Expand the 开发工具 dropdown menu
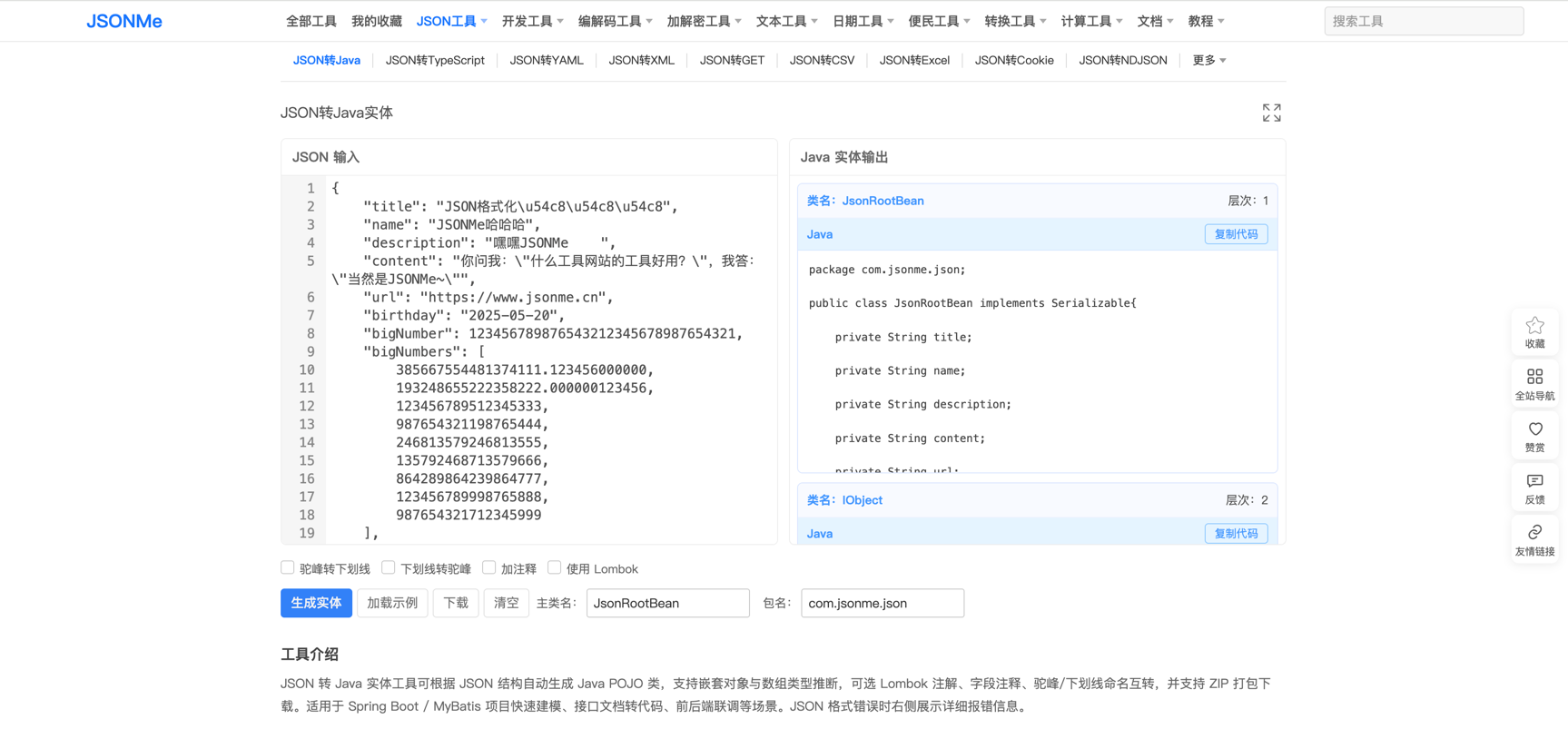 [x=532, y=21]
